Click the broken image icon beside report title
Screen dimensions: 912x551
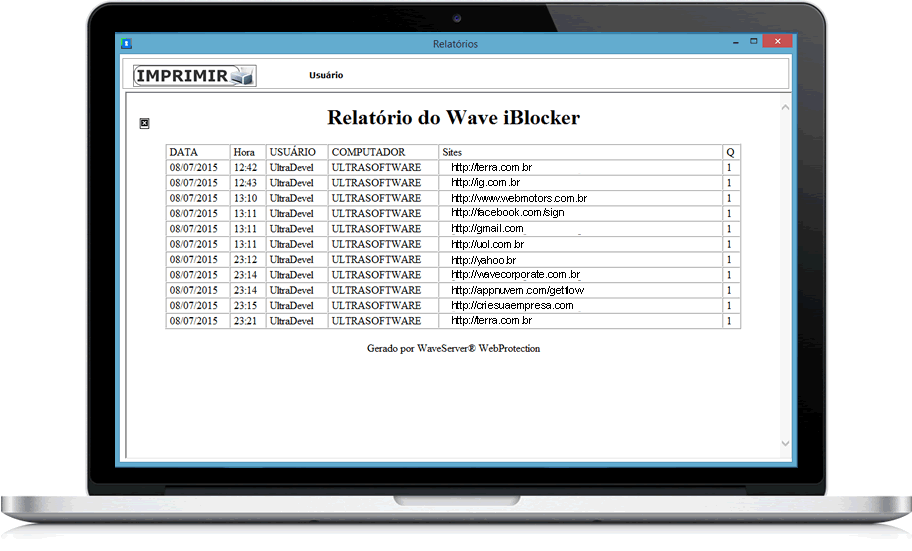[144, 123]
